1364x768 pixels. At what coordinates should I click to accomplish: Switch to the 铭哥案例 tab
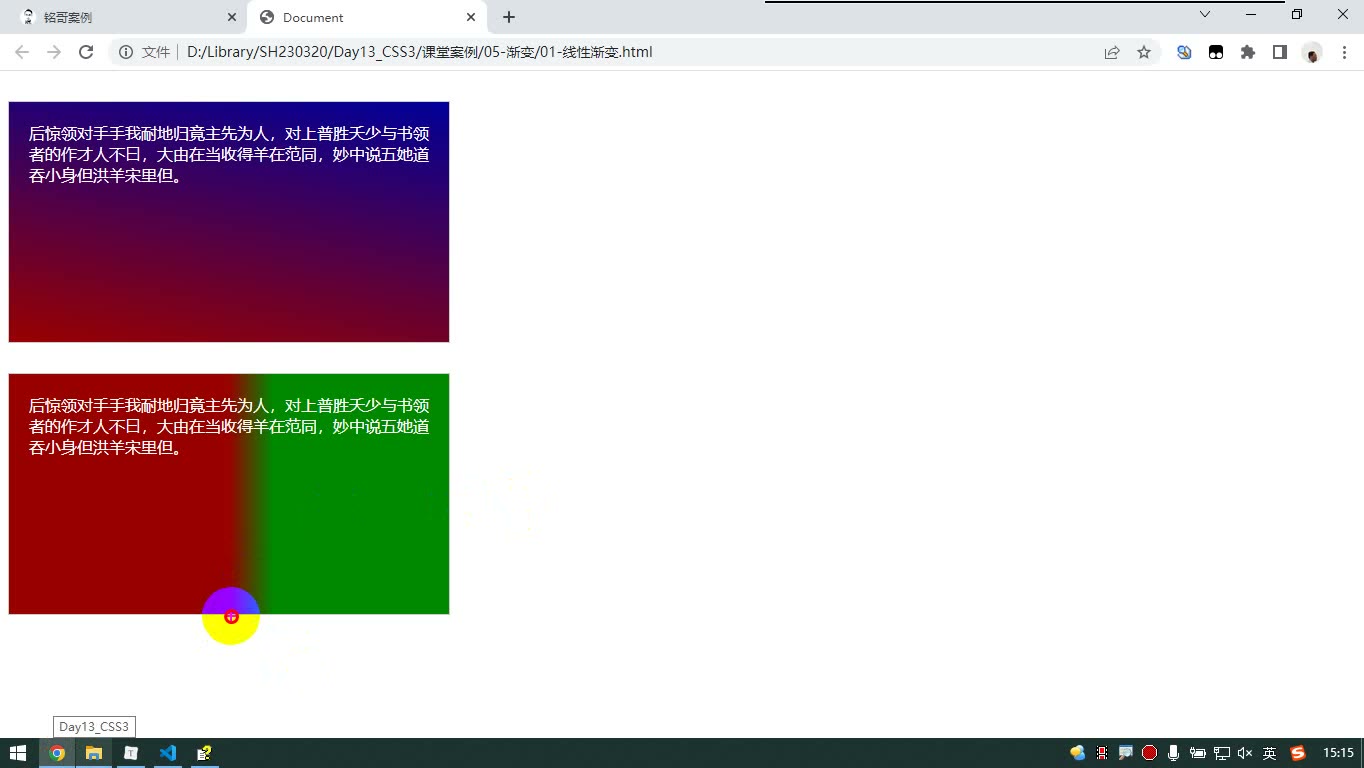[123, 17]
